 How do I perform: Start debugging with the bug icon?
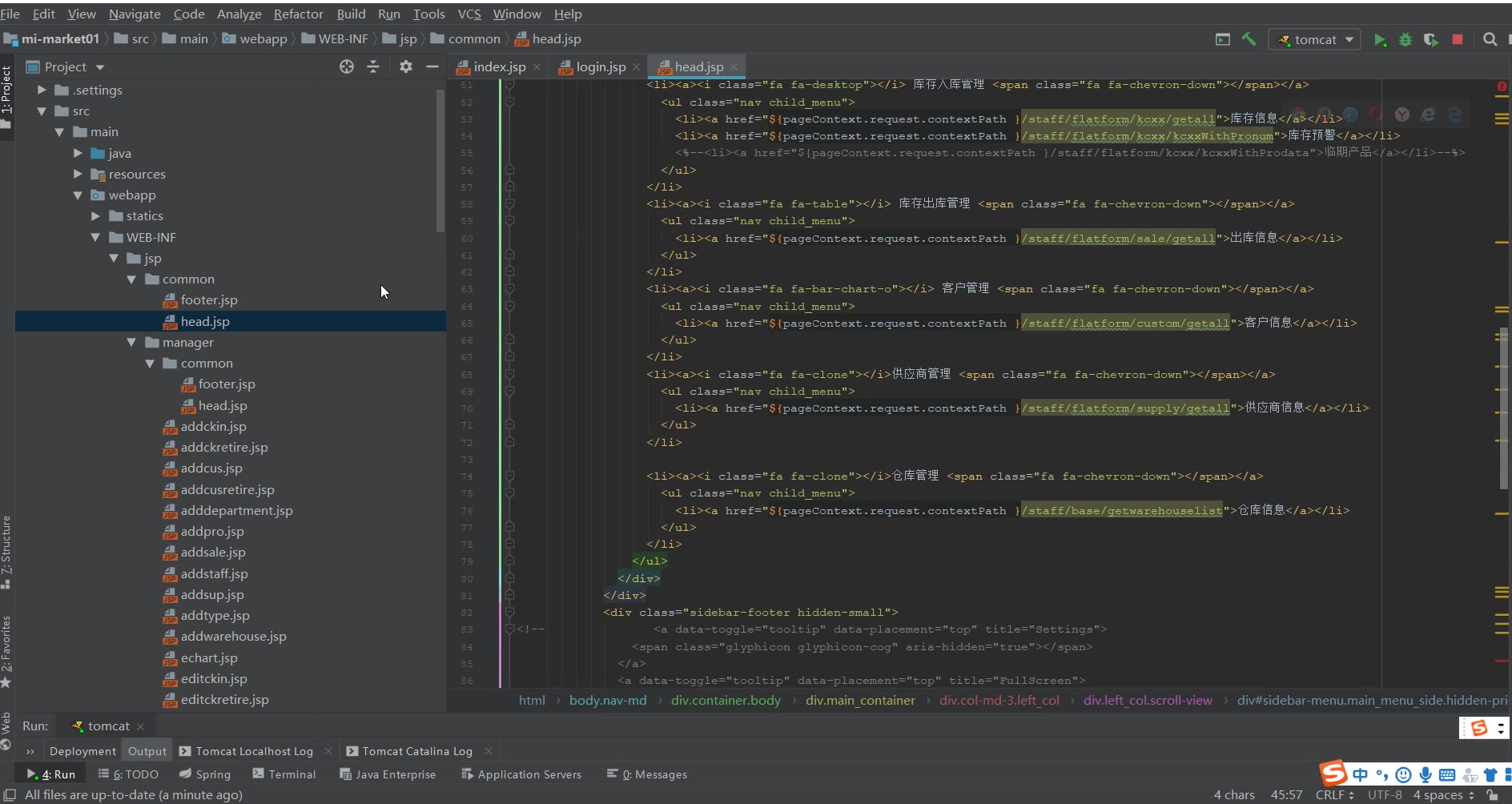(1405, 39)
